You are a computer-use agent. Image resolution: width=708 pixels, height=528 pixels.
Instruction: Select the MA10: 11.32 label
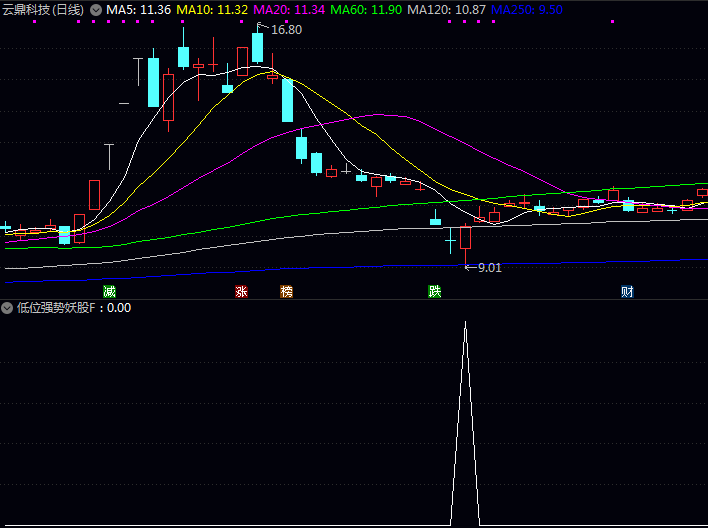click(x=212, y=9)
